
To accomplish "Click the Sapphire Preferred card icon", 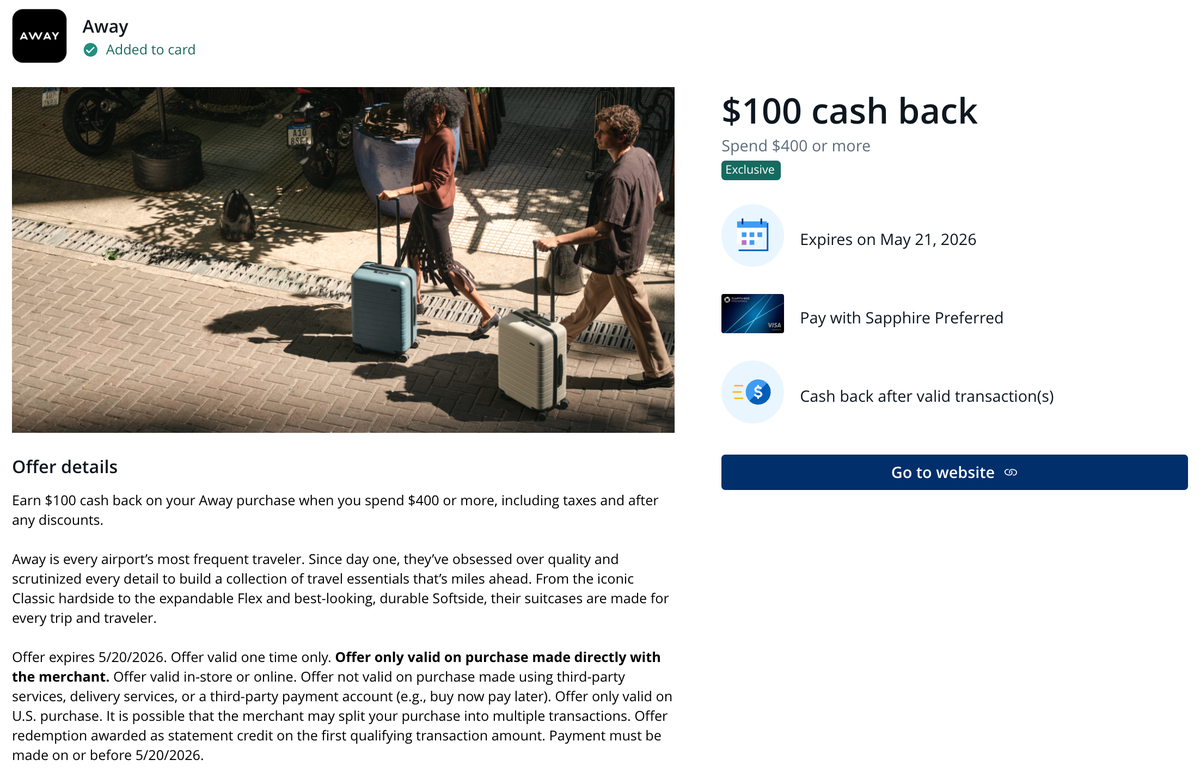I will pyautogui.click(x=752, y=313).
